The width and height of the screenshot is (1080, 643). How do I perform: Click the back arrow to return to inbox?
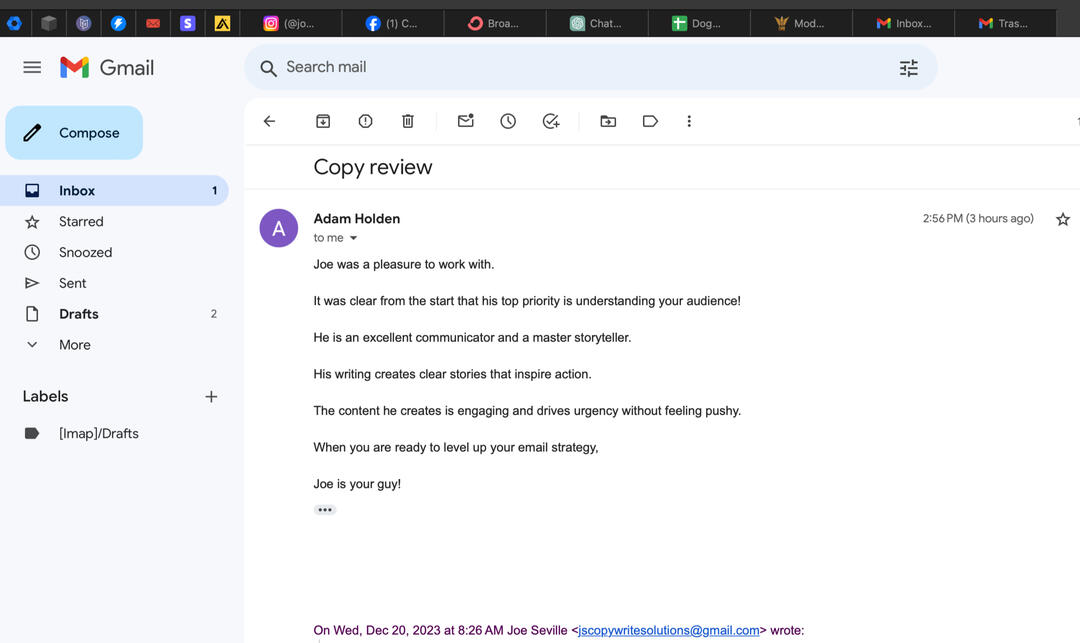coord(269,121)
